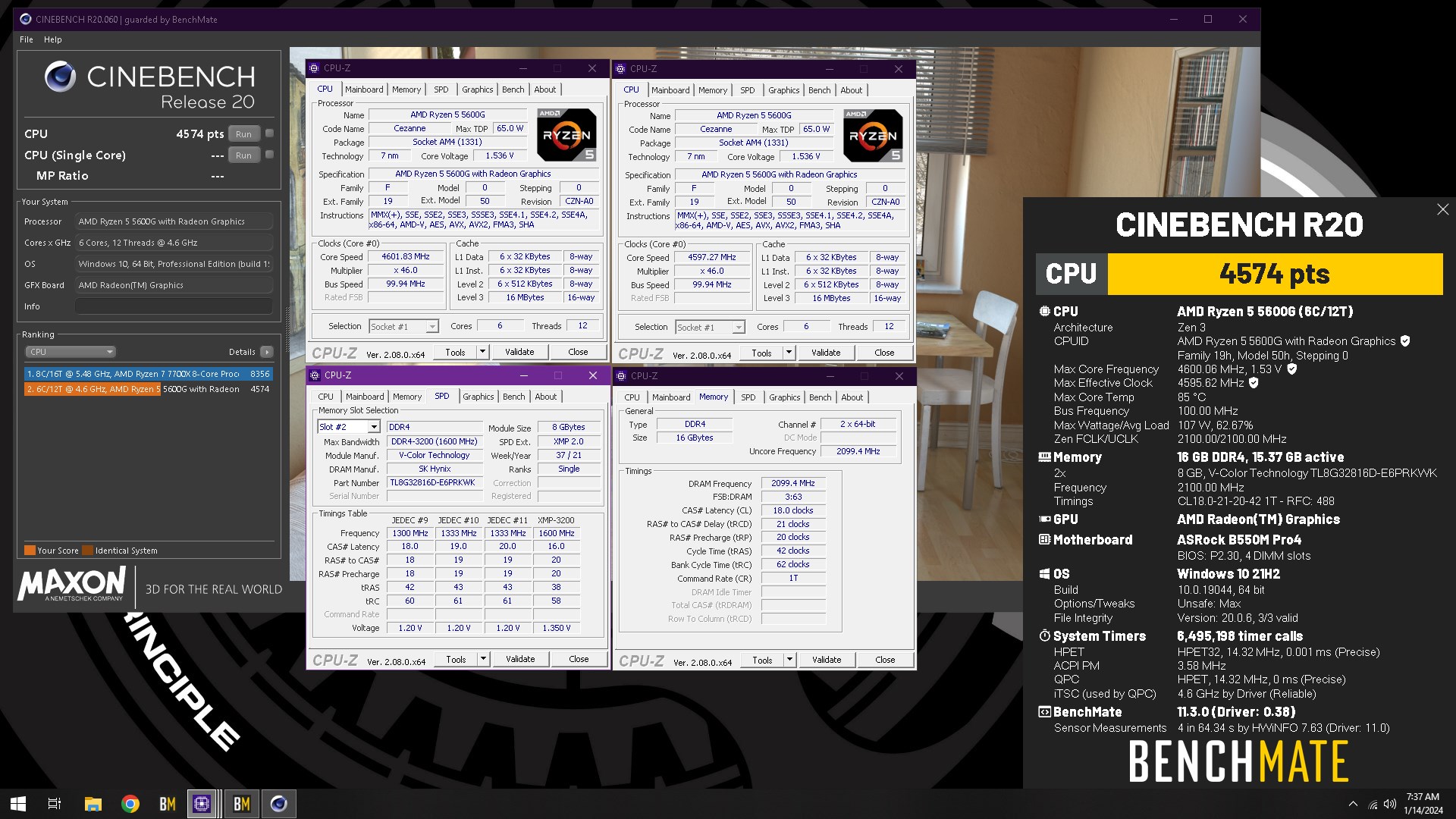Image resolution: width=1456 pixels, height=819 pixels.
Task: Click verified badge next to Max Core Frequency
Action: point(1291,369)
